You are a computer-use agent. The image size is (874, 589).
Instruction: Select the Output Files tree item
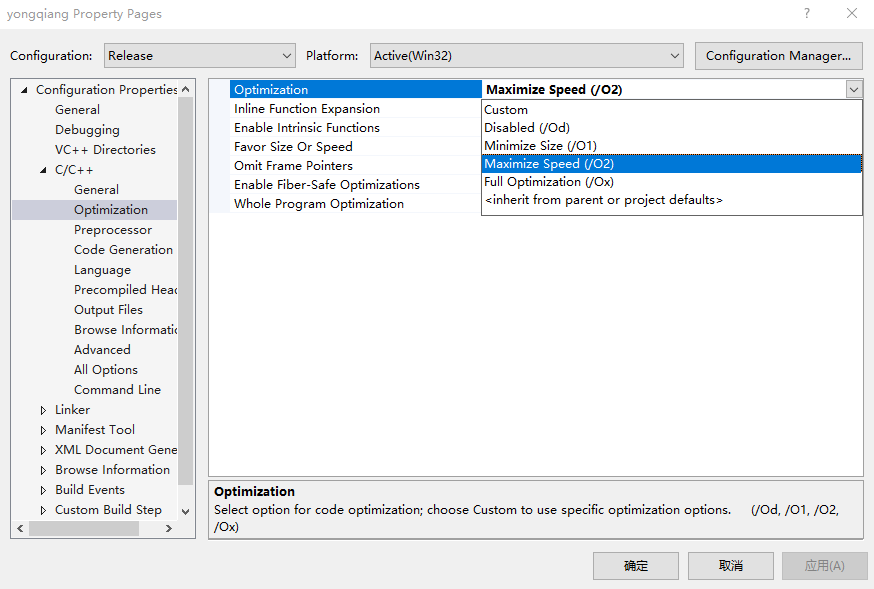coord(108,310)
